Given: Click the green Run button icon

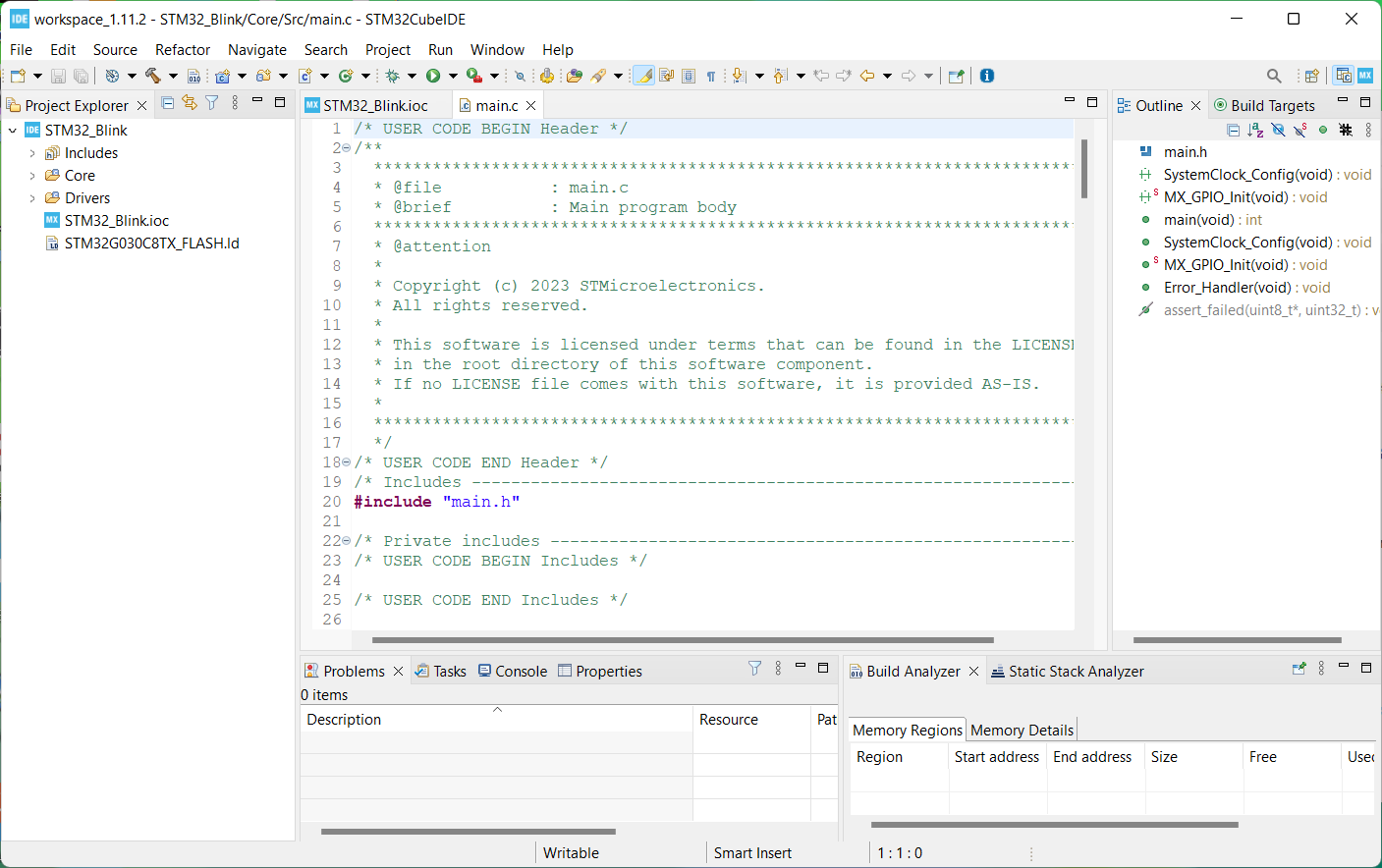Looking at the screenshot, I should (x=432, y=76).
